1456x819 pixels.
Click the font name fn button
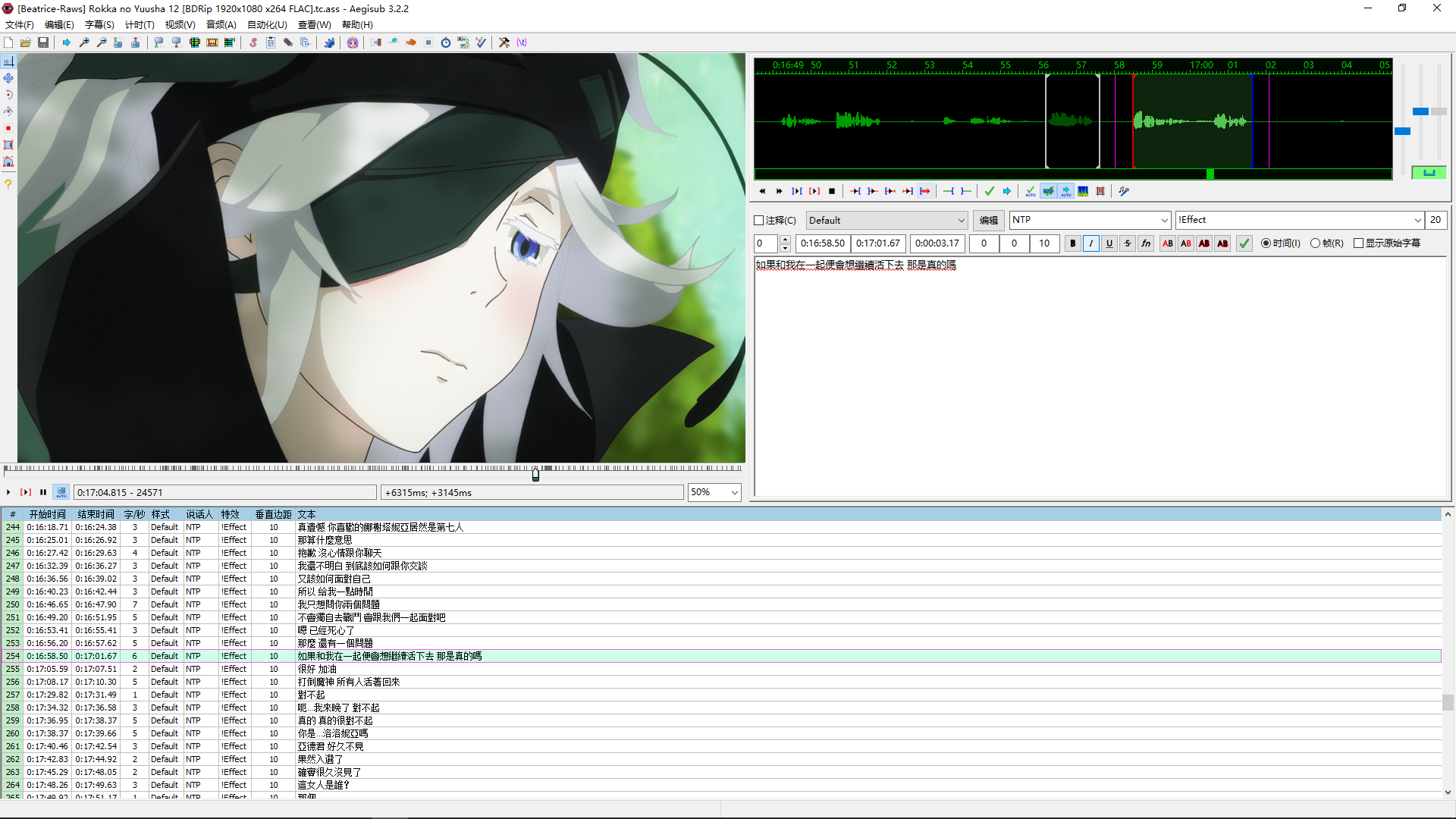point(1146,243)
